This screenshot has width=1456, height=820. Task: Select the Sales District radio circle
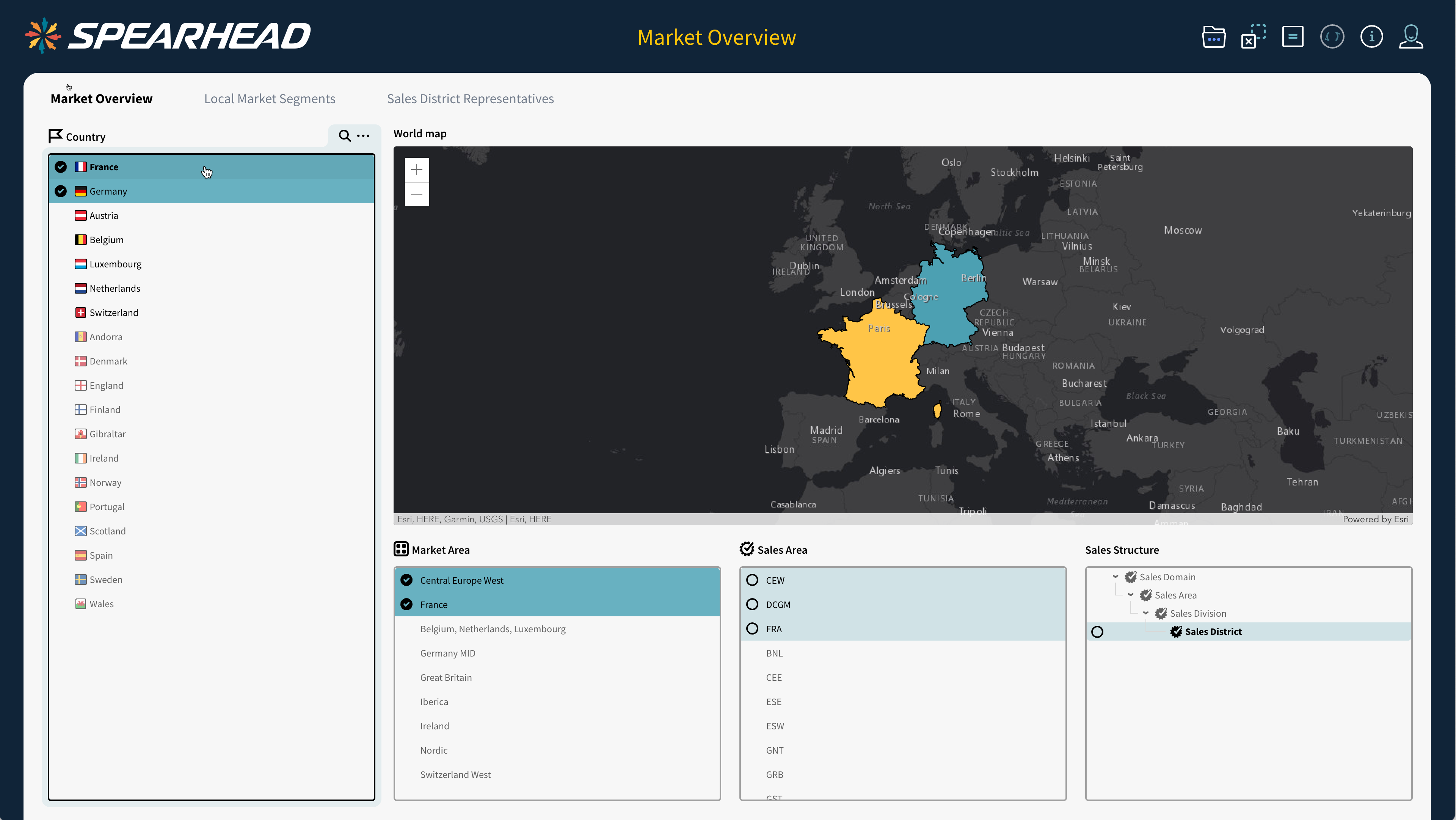[x=1097, y=631]
